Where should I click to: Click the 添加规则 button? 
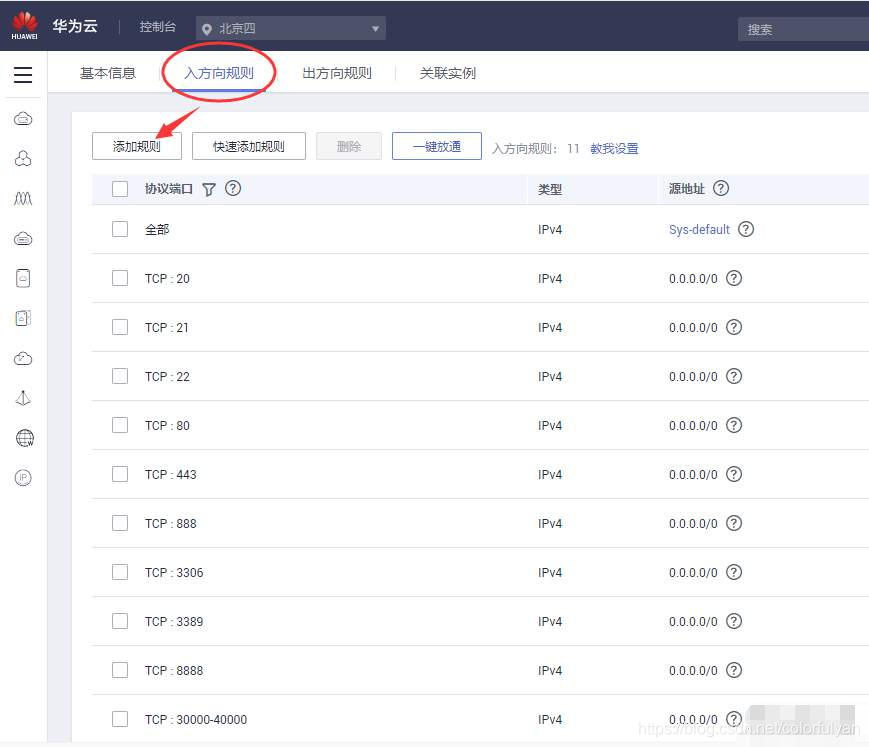click(x=137, y=146)
